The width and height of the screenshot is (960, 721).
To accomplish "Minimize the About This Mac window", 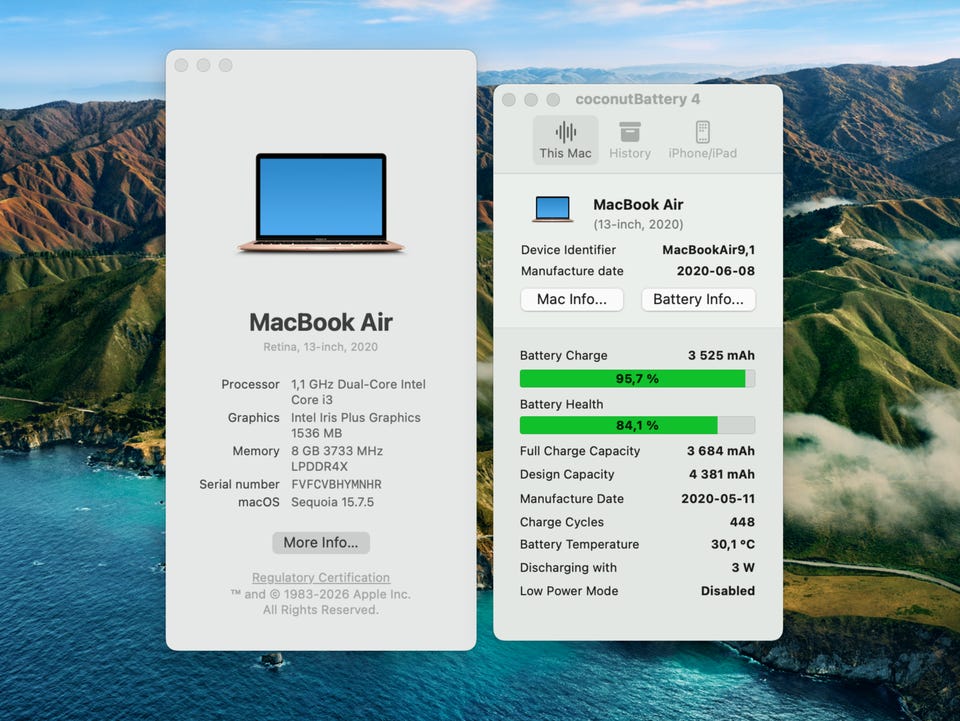I will coord(203,65).
